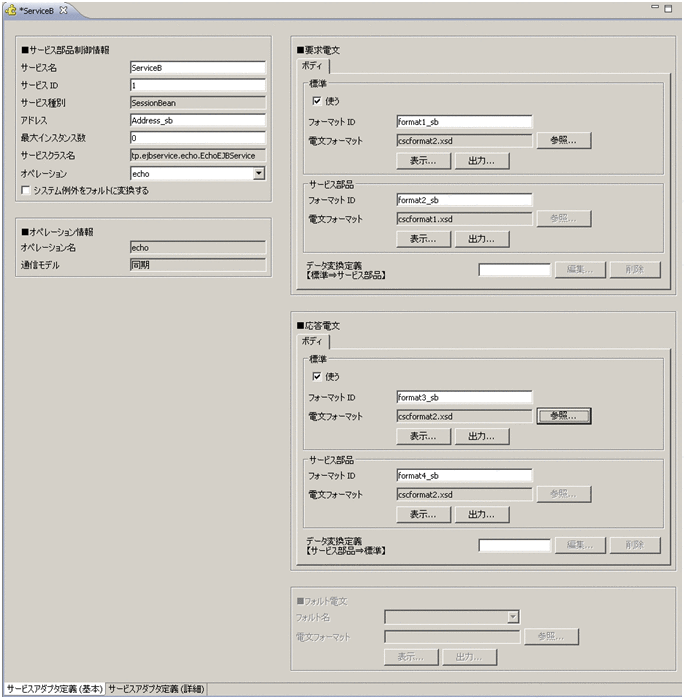Image resolution: width=685 pixels, height=700 pixels.
Task: Open the オペレーション echo dropdown
Action: pos(259,173)
